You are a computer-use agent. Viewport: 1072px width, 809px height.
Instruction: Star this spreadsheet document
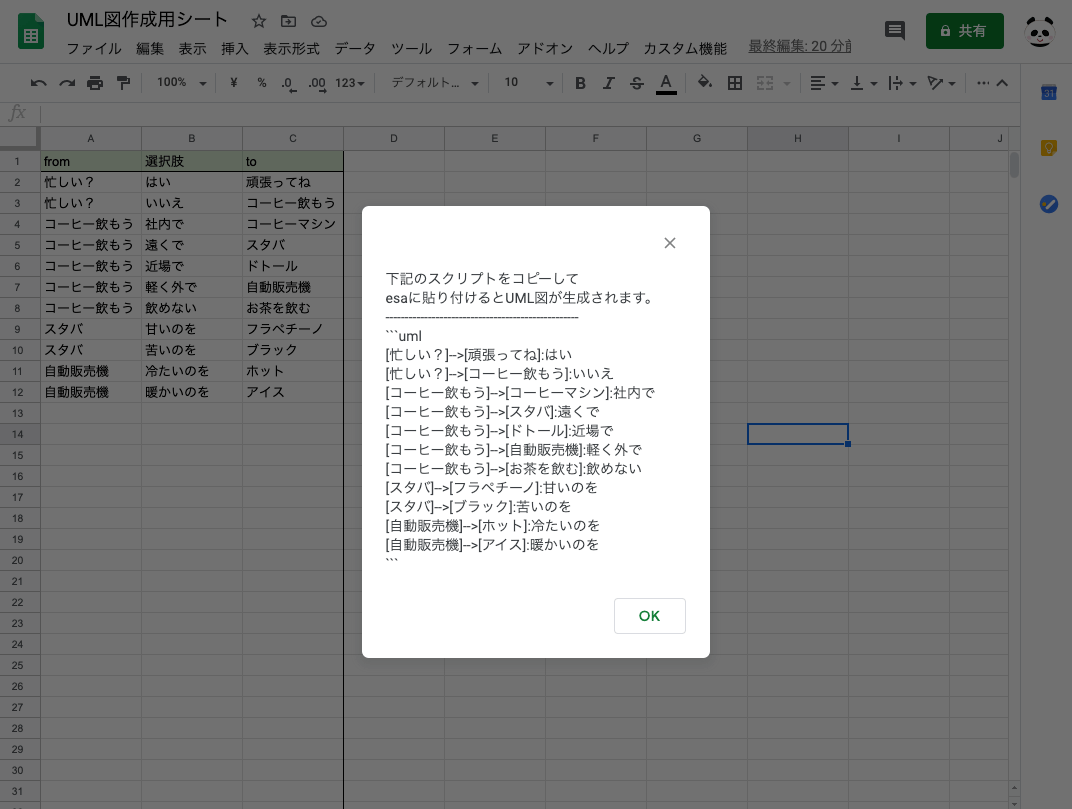pyautogui.click(x=259, y=21)
